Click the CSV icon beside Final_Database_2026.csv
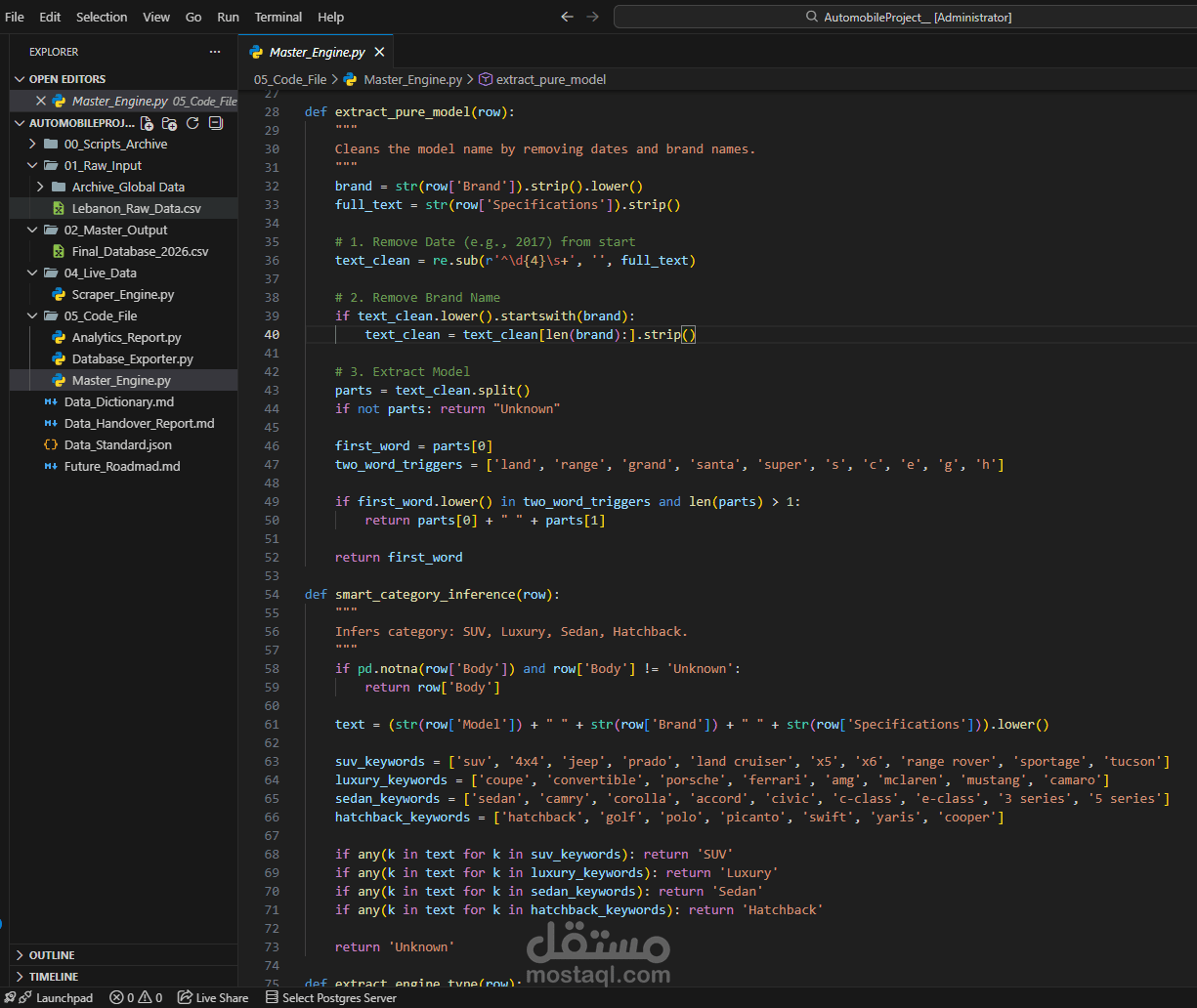 point(59,251)
